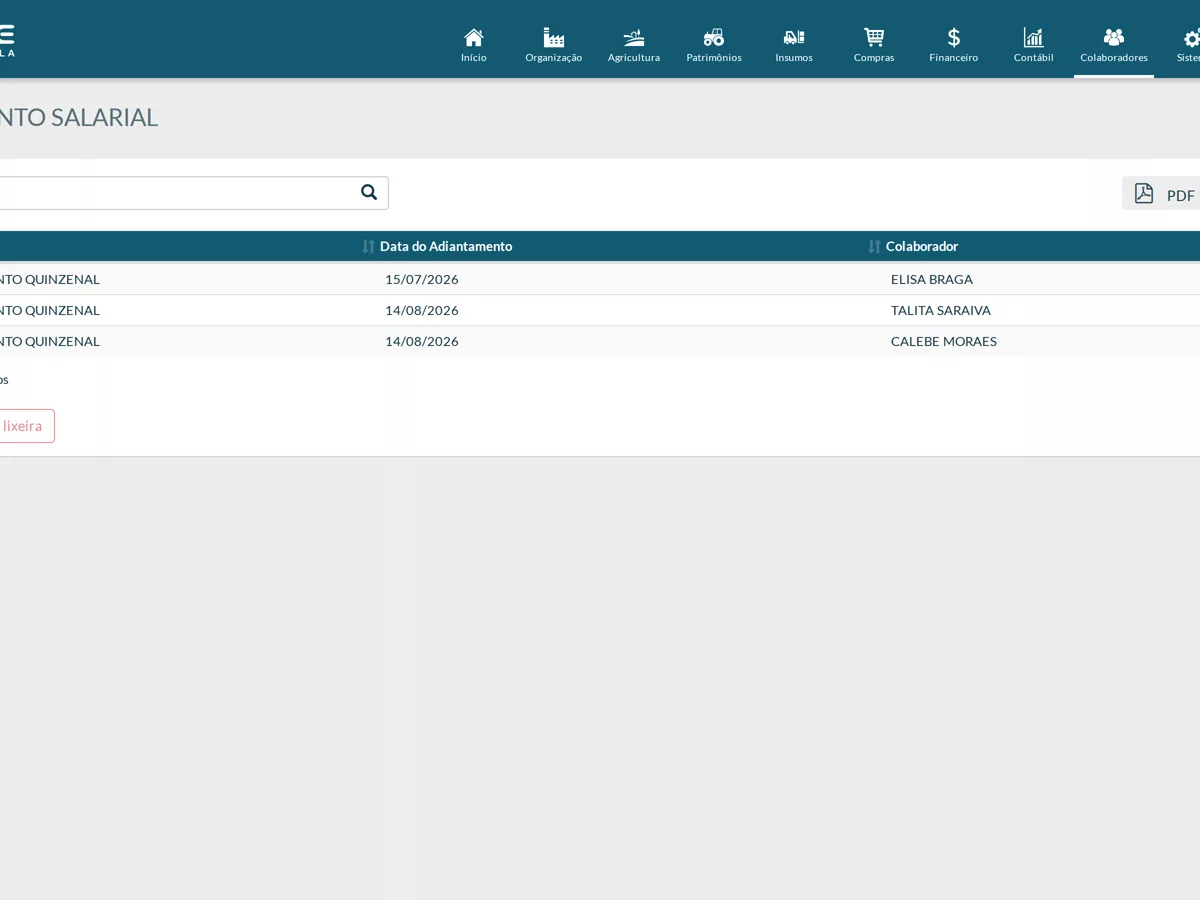
Task: Click the 14/08/2026 date for Talita Saraiva
Action: (422, 310)
